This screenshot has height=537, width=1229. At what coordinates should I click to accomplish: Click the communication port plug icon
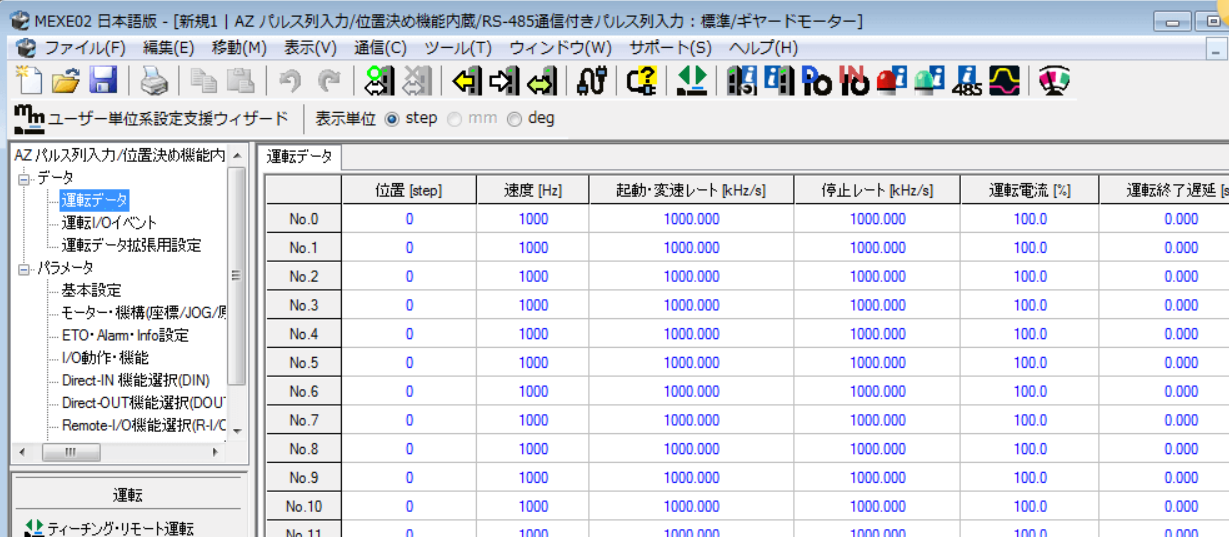(x=592, y=81)
